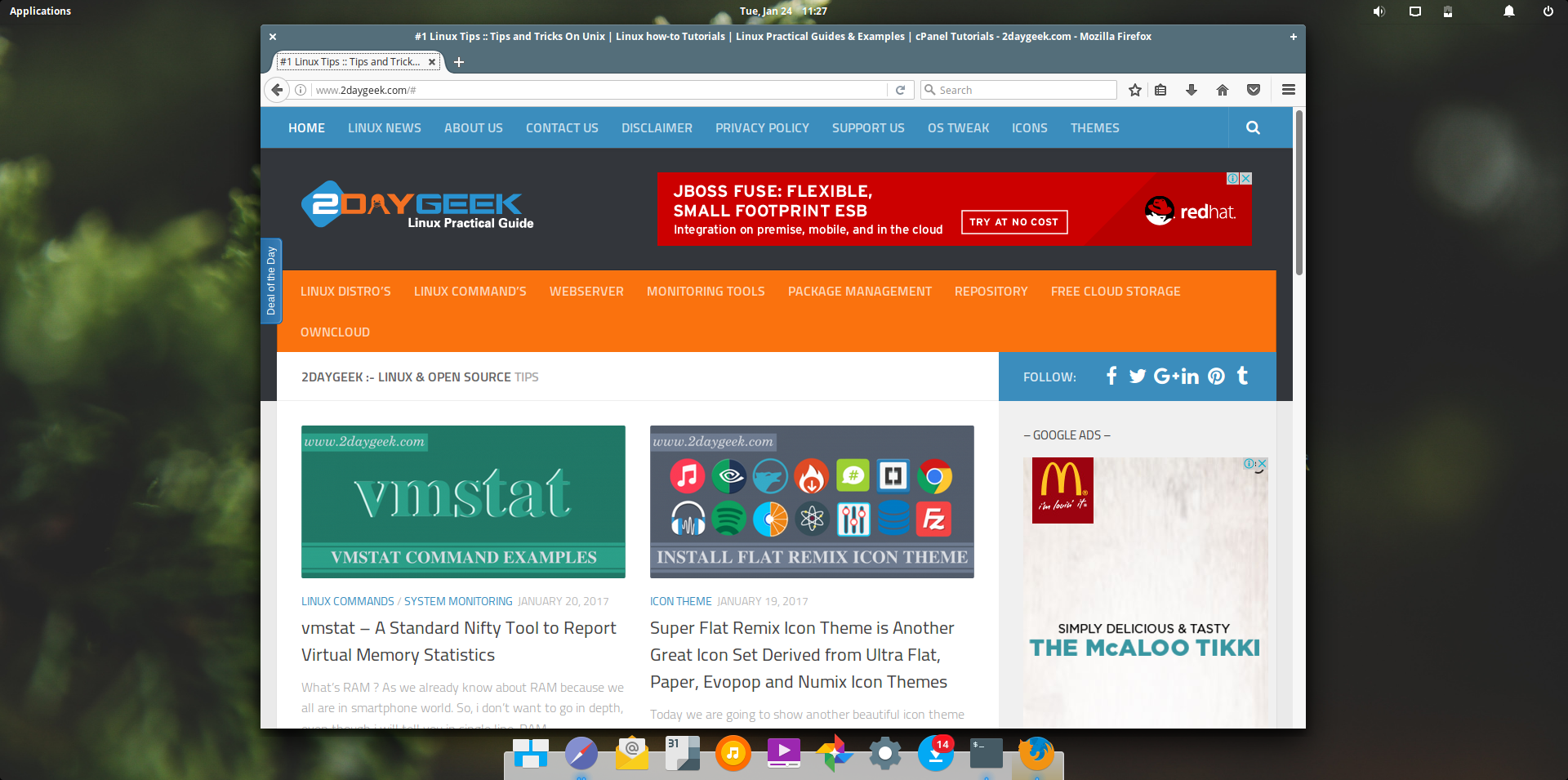This screenshot has height=780, width=1568.
Task: Open SUPPORT US page
Action: tap(868, 128)
